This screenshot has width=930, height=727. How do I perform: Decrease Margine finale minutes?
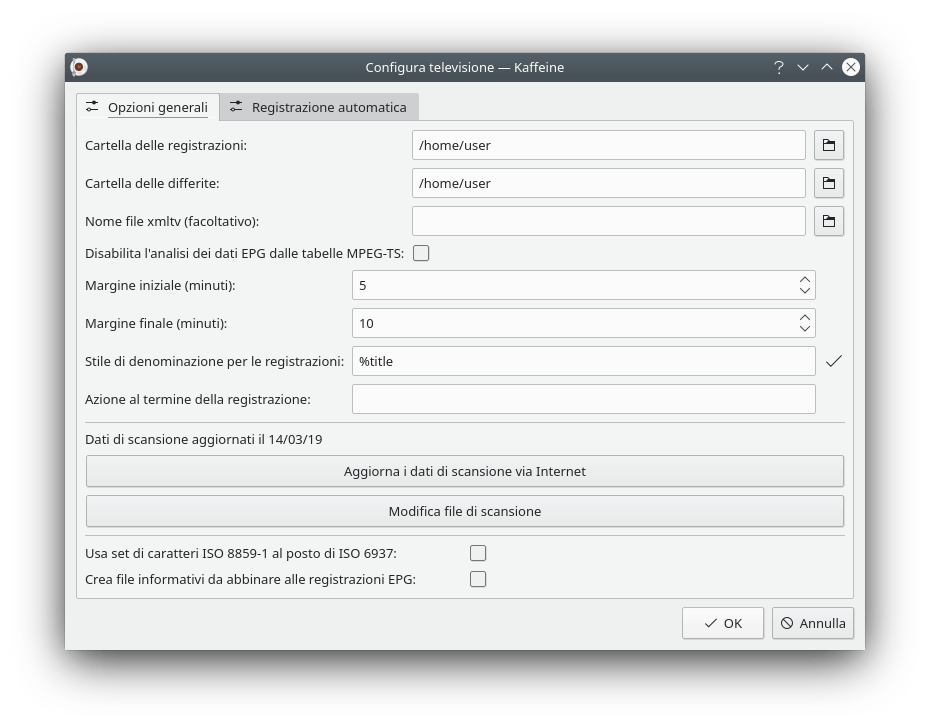(805, 329)
